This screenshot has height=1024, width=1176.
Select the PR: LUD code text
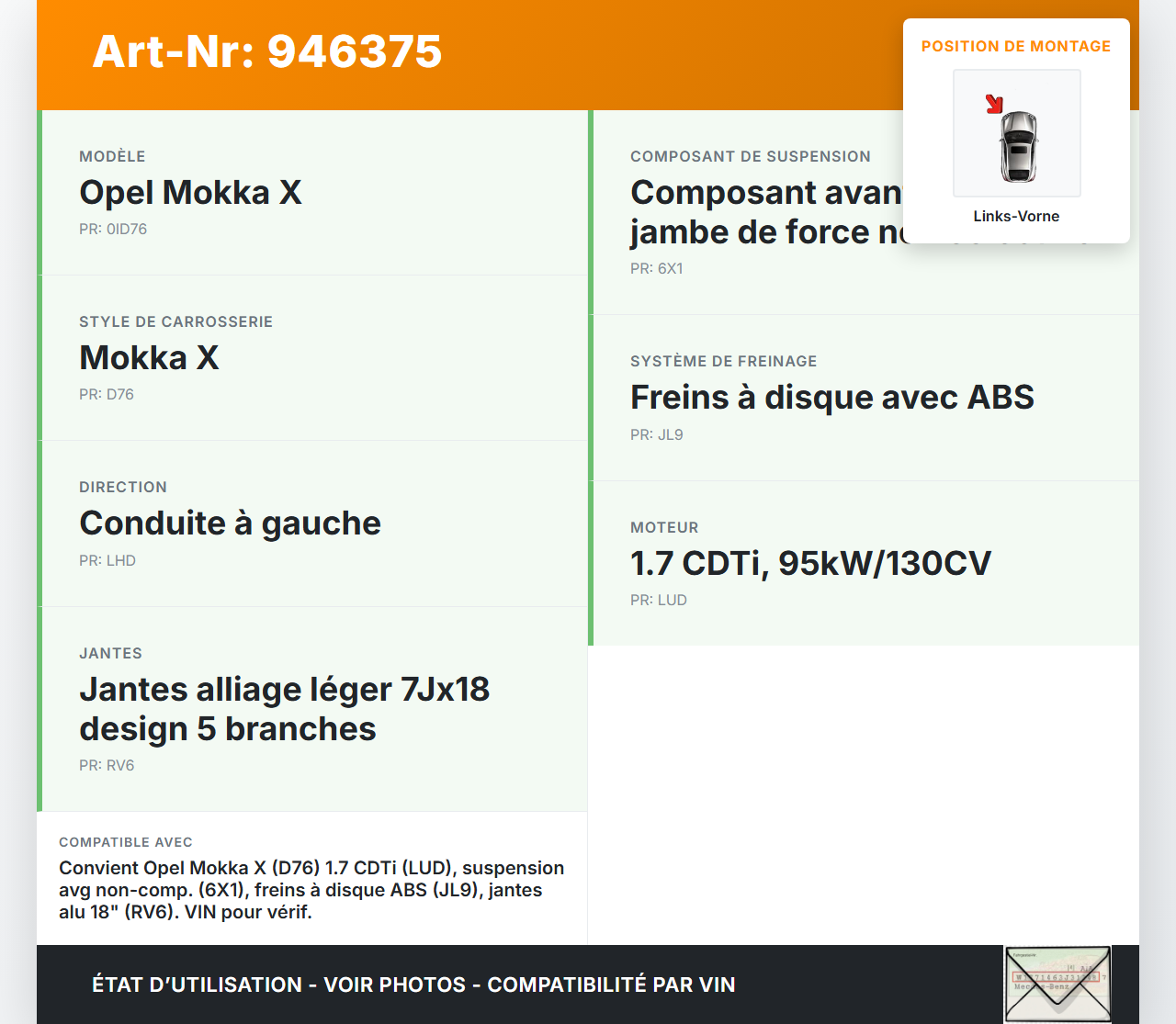[x=659, y=600]
